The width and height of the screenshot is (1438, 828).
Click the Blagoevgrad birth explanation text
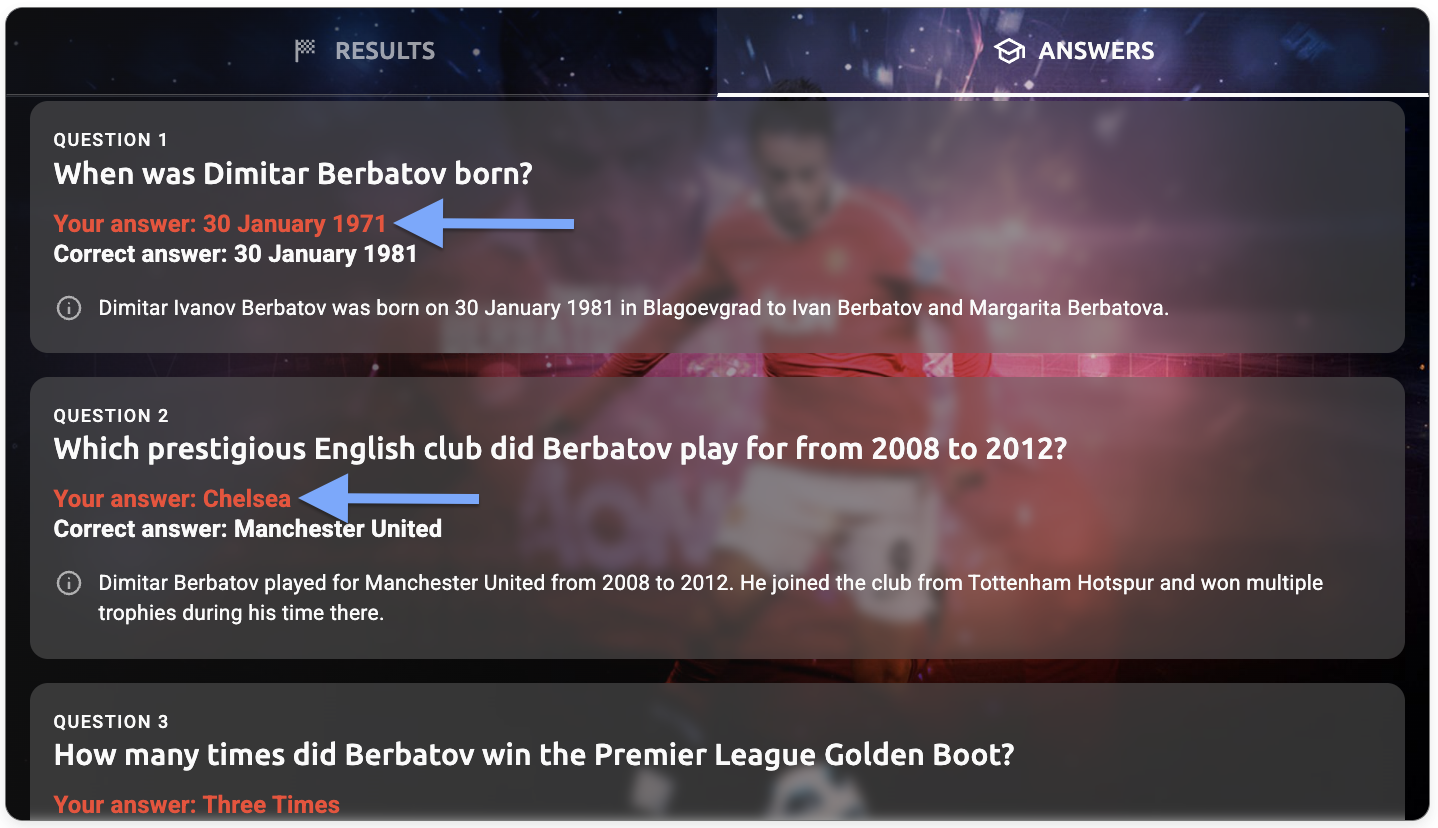click(x=633, y=308)
